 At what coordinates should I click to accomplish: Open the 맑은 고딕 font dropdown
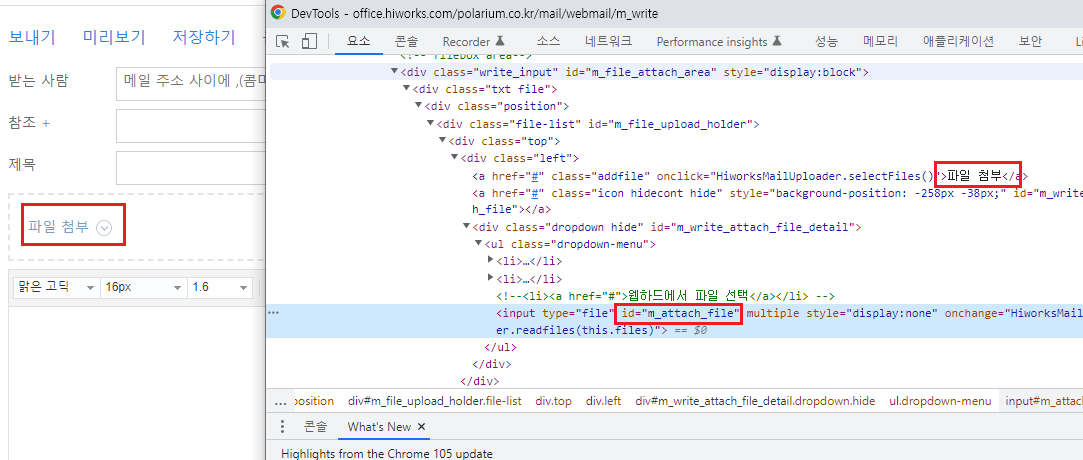(55, 287)
